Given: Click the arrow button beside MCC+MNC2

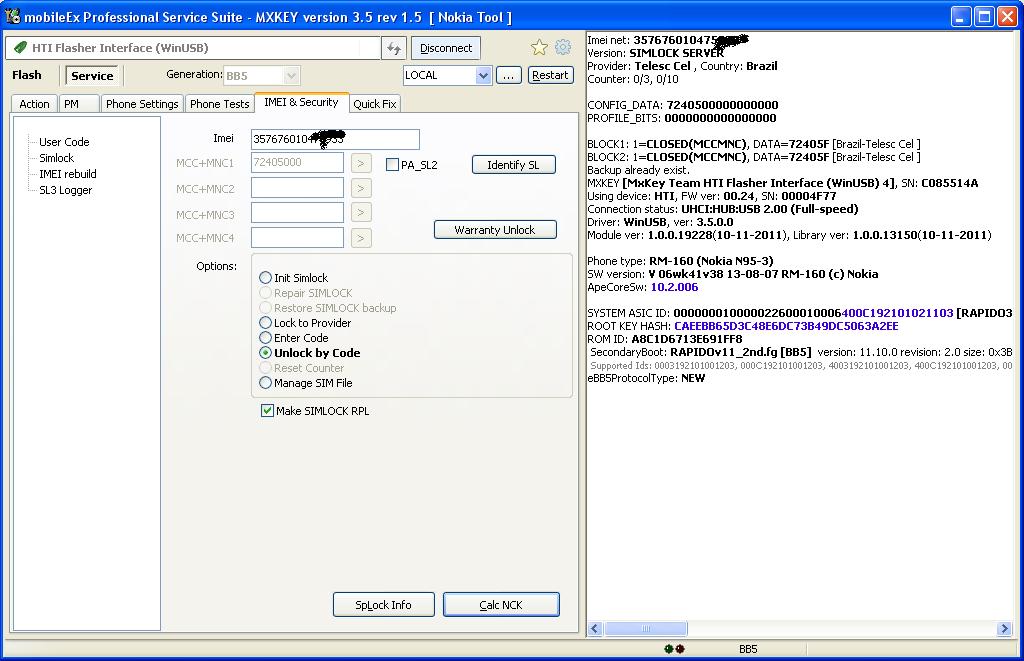Looking at the screenshot, I should click(360, 188).
